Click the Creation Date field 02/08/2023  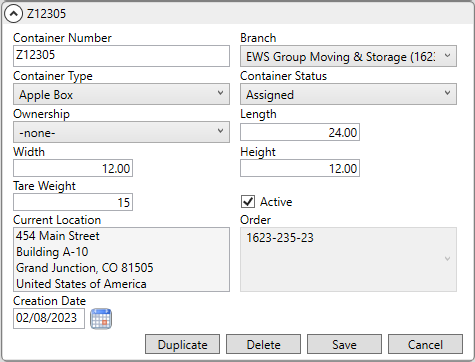click(49, 318)
